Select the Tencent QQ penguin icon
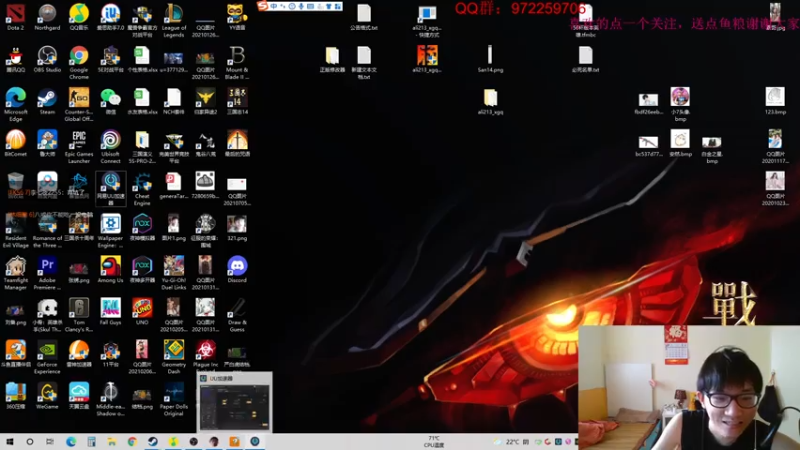This screenshot has height=450, width=800. coord(15,59)
